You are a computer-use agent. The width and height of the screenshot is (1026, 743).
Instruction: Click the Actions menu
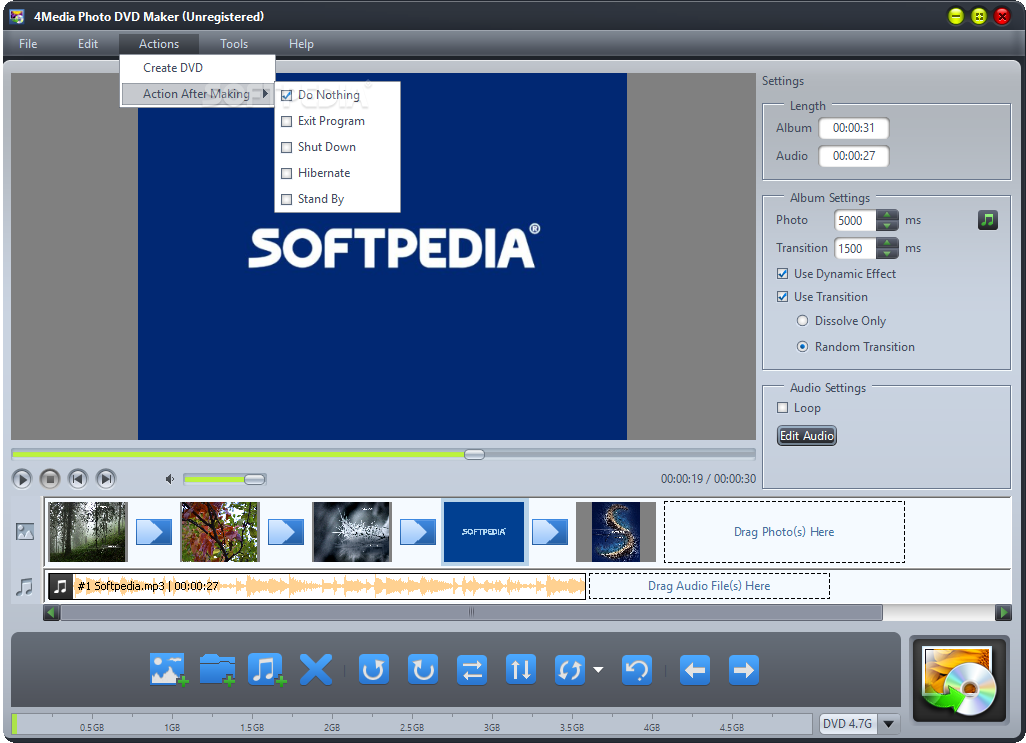[159, 44]
